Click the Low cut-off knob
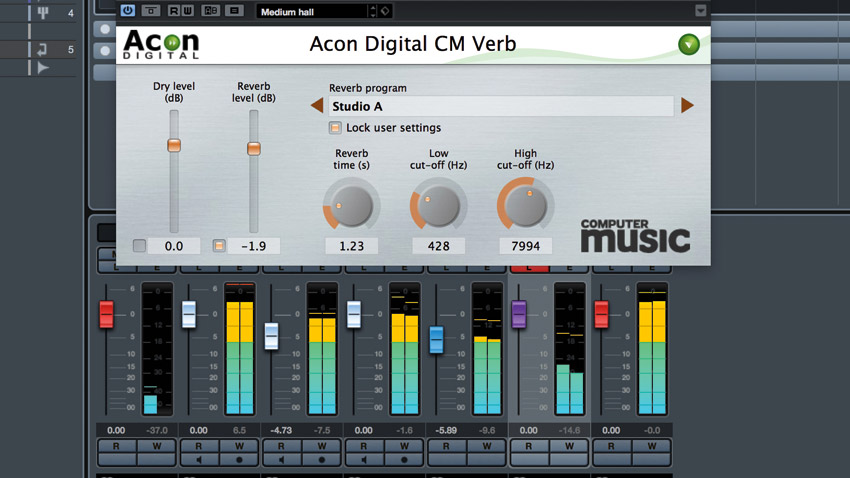Image resolution: width=850 pixels, height=478 pixels. (438, 206)
